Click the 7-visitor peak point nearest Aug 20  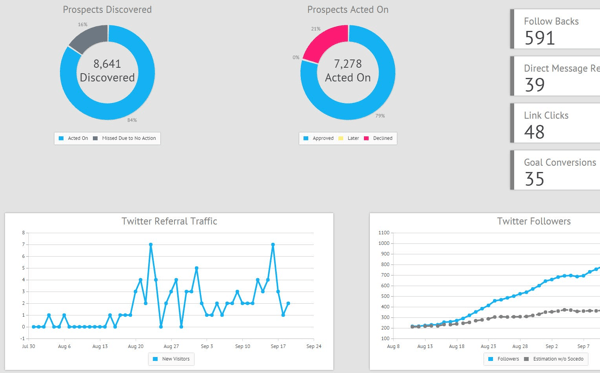(151, 244)
